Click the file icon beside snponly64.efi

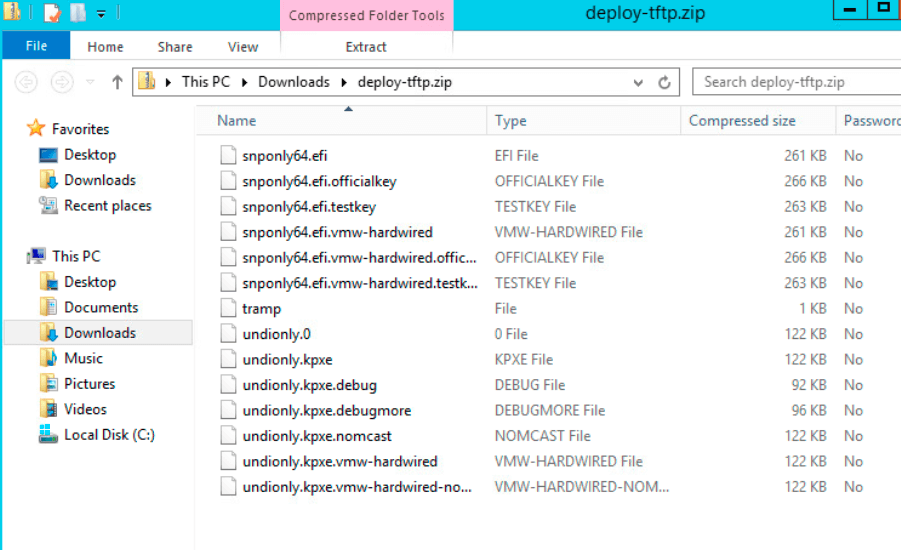[x=228, y=155]
